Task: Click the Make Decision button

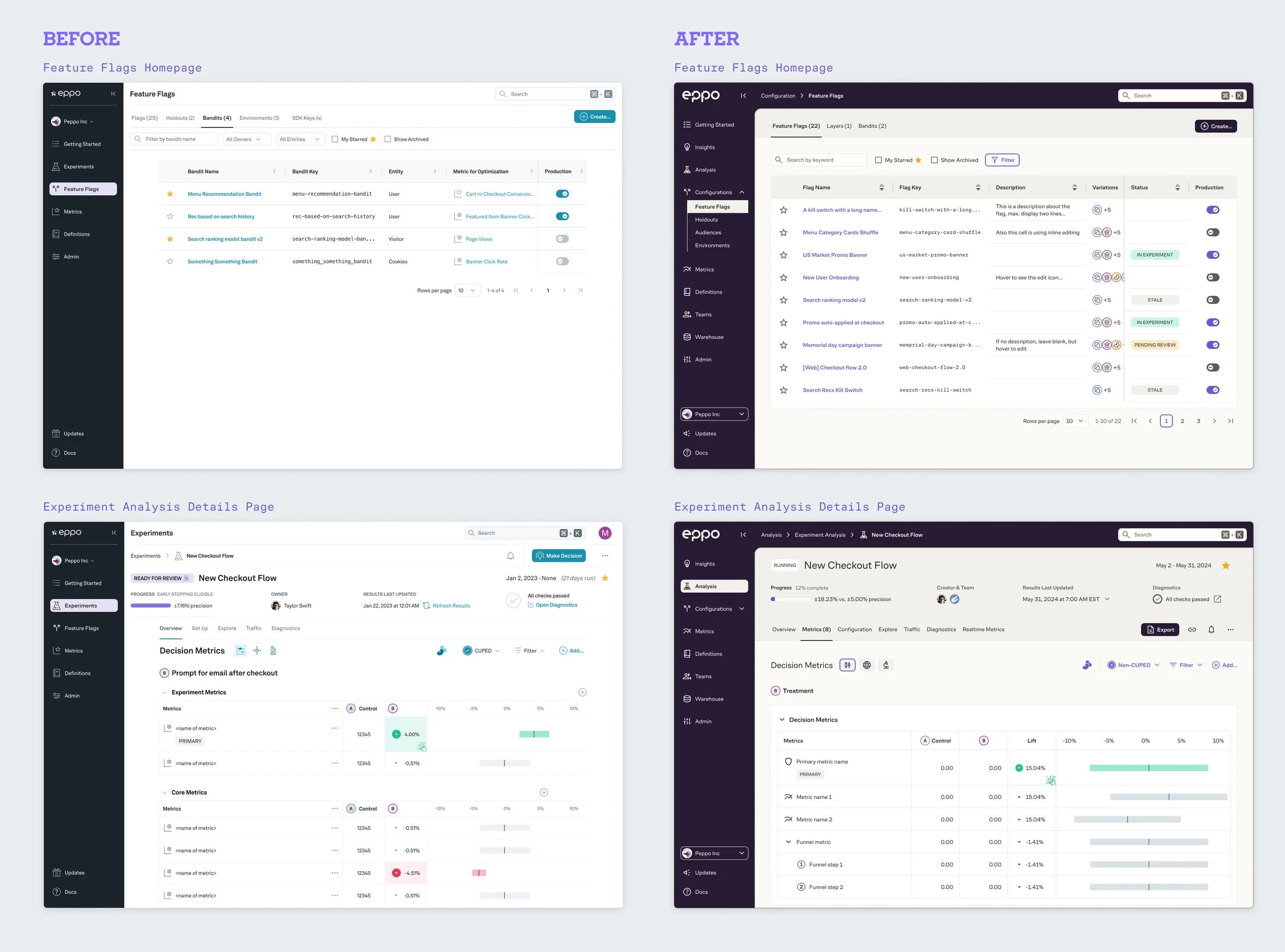Action: (558, 556)
